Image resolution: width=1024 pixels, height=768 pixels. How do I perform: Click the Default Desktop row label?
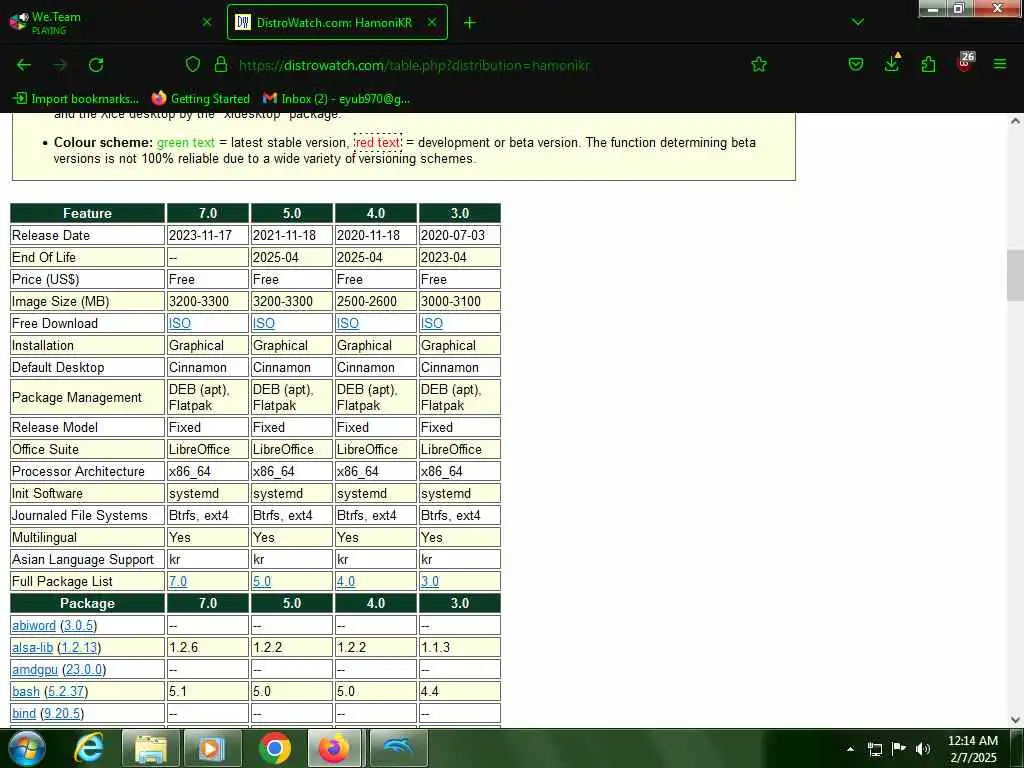tap(87, 367)
